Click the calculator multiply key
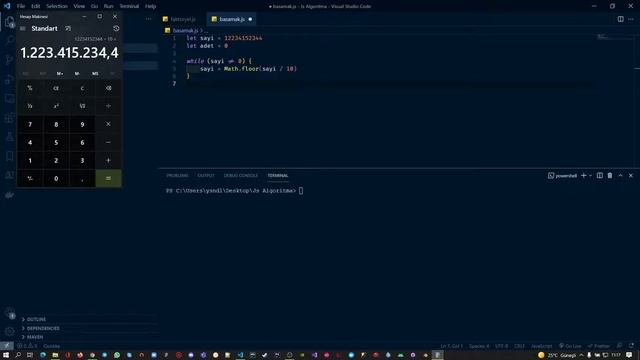 (x=108, y=124)
